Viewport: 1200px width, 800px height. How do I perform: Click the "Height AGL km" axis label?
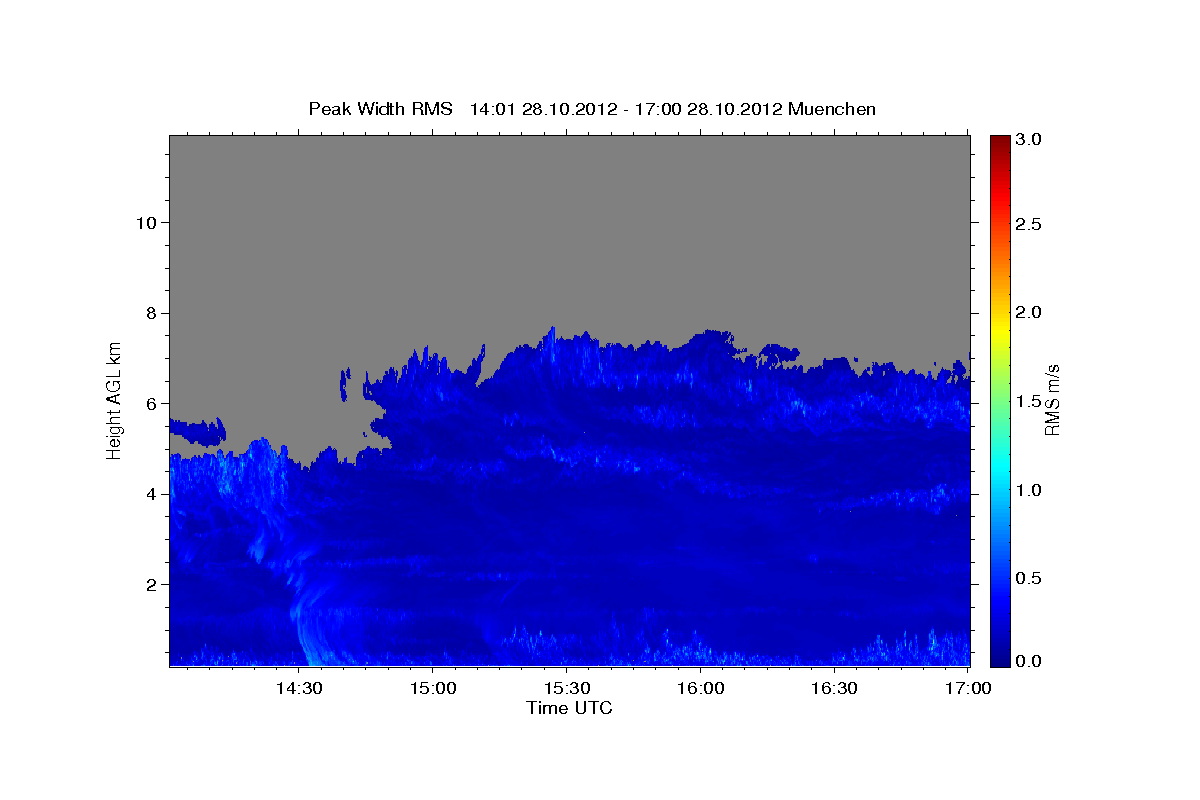point(115,400)
